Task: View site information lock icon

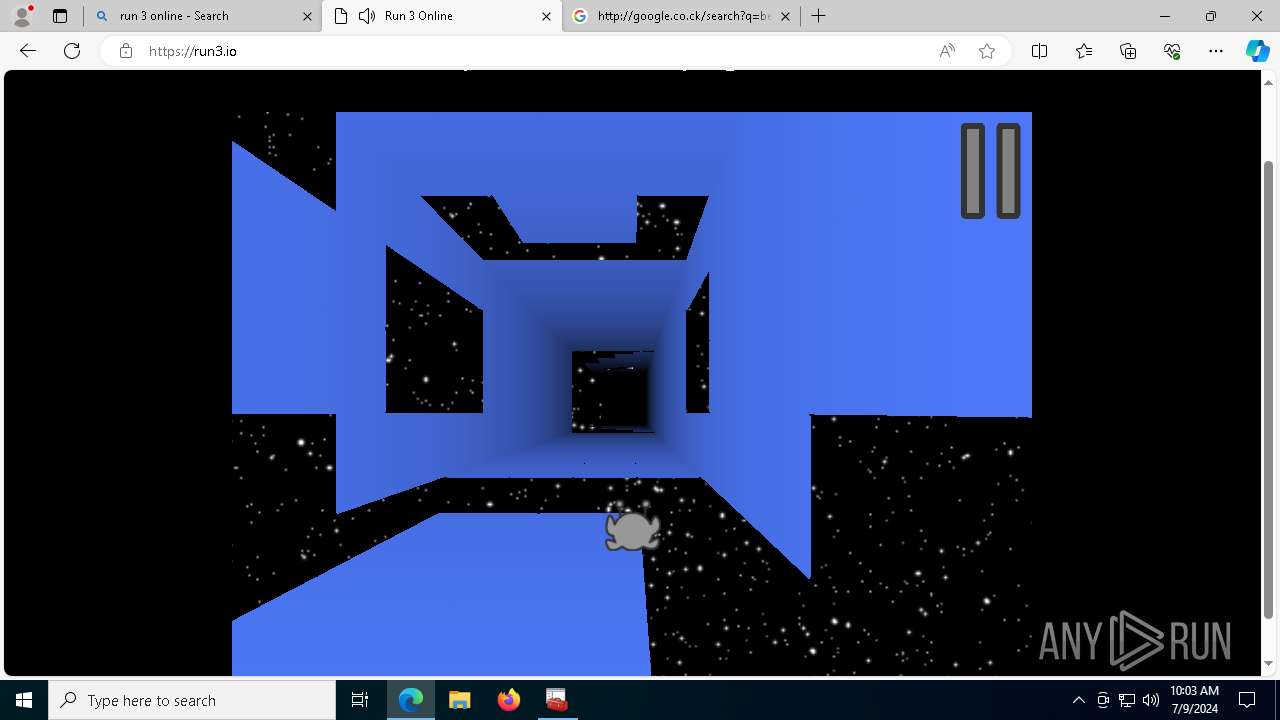Action: click(126, 51)
